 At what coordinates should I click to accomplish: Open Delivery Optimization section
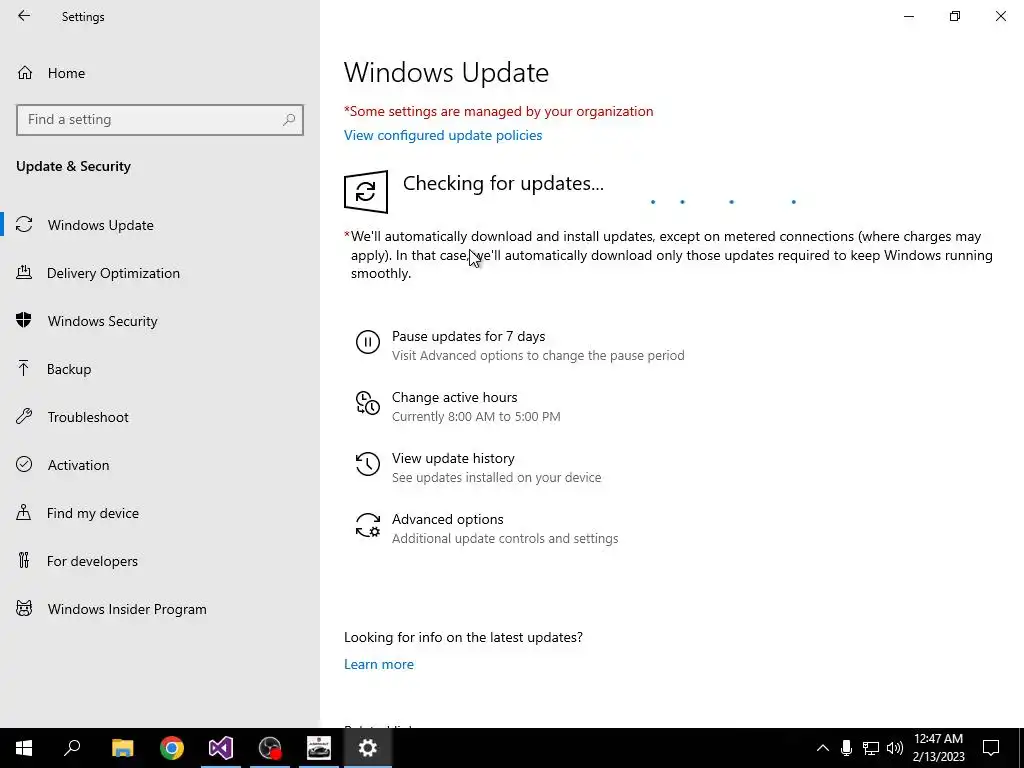(x=160, y=273)
